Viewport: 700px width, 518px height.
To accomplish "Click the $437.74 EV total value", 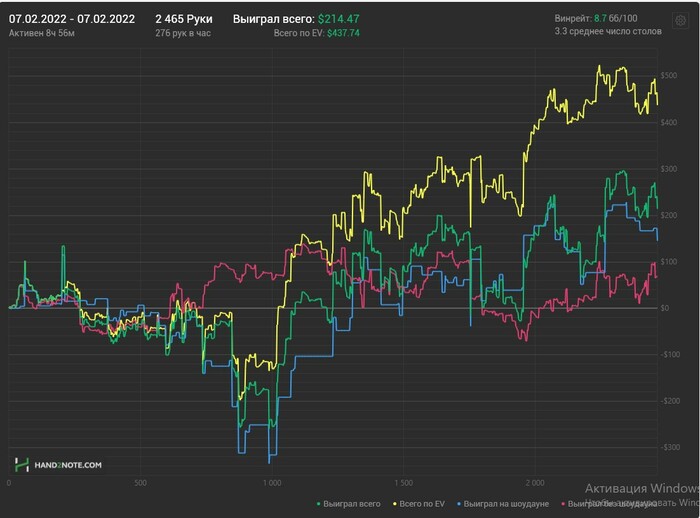I will (x=343, y=33).
